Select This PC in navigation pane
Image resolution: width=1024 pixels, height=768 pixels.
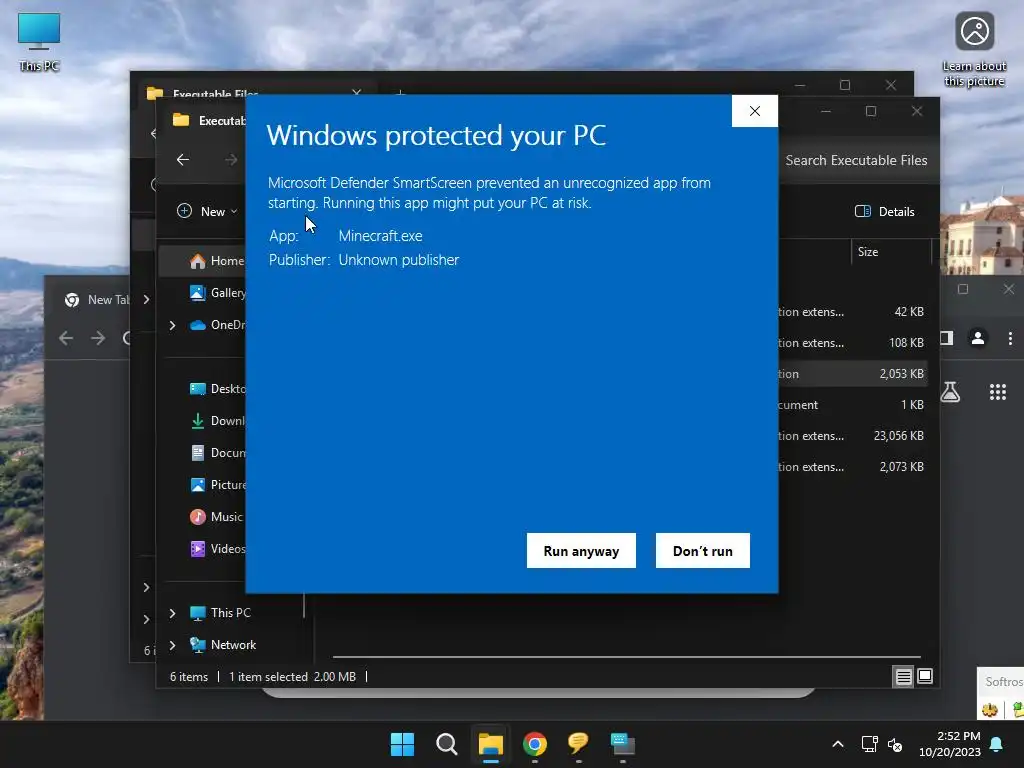221,613
